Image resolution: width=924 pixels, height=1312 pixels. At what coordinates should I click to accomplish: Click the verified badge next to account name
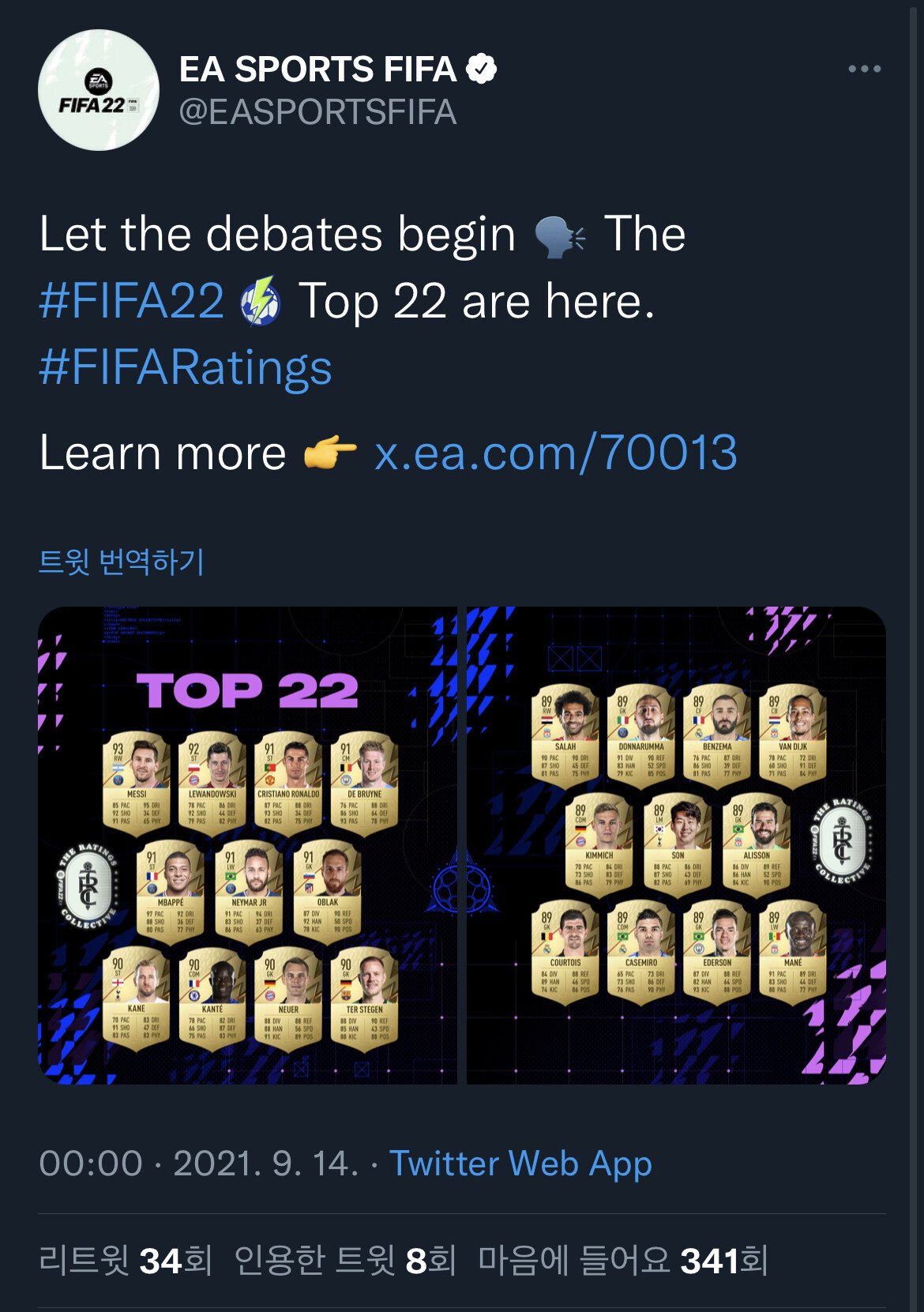pyautogui.click(x=481, y=69)
